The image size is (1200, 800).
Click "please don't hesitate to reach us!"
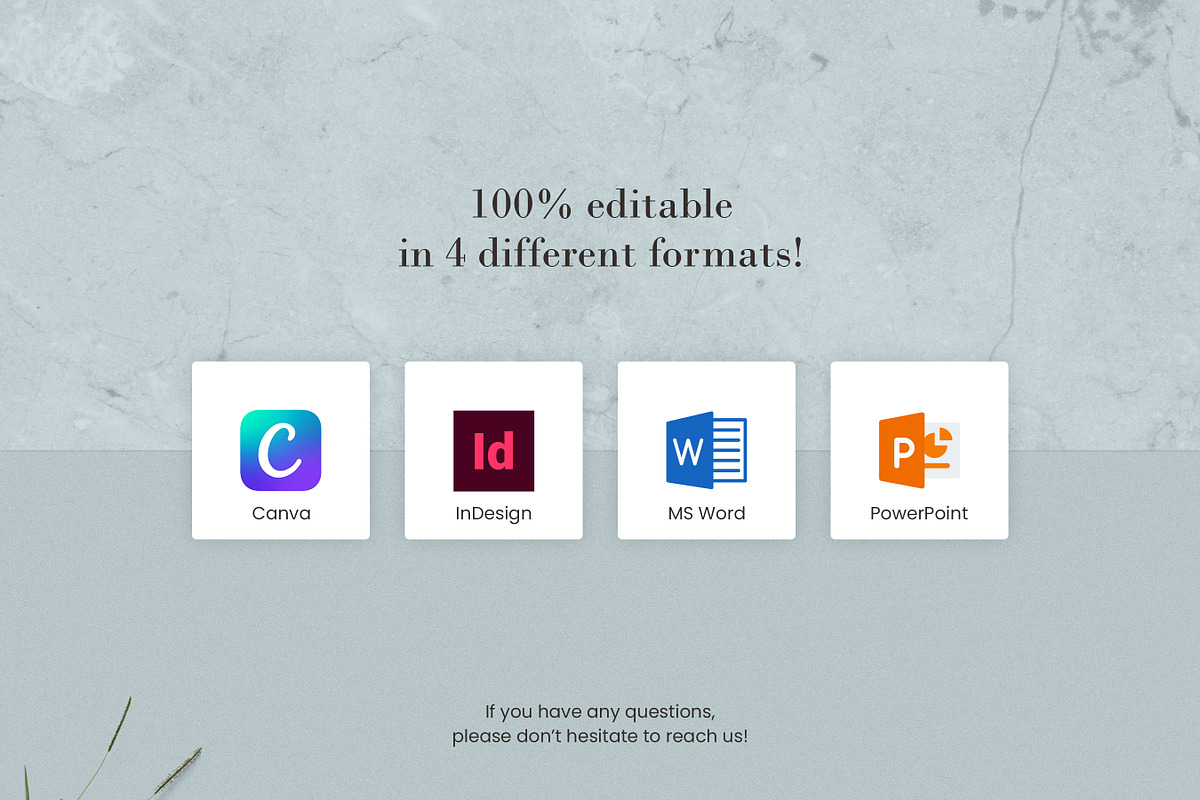point(600,737)
